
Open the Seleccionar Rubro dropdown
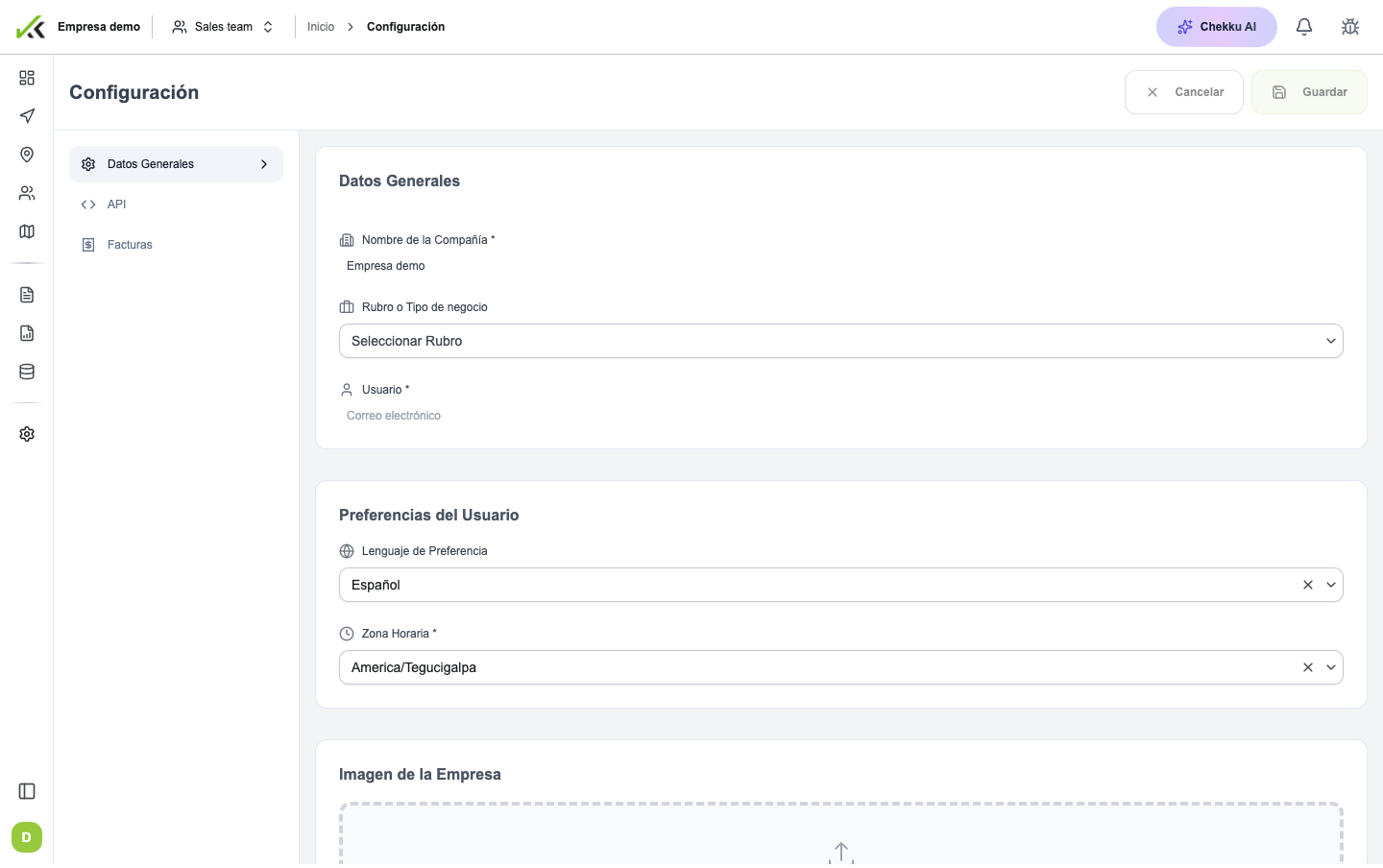[841, 341]
